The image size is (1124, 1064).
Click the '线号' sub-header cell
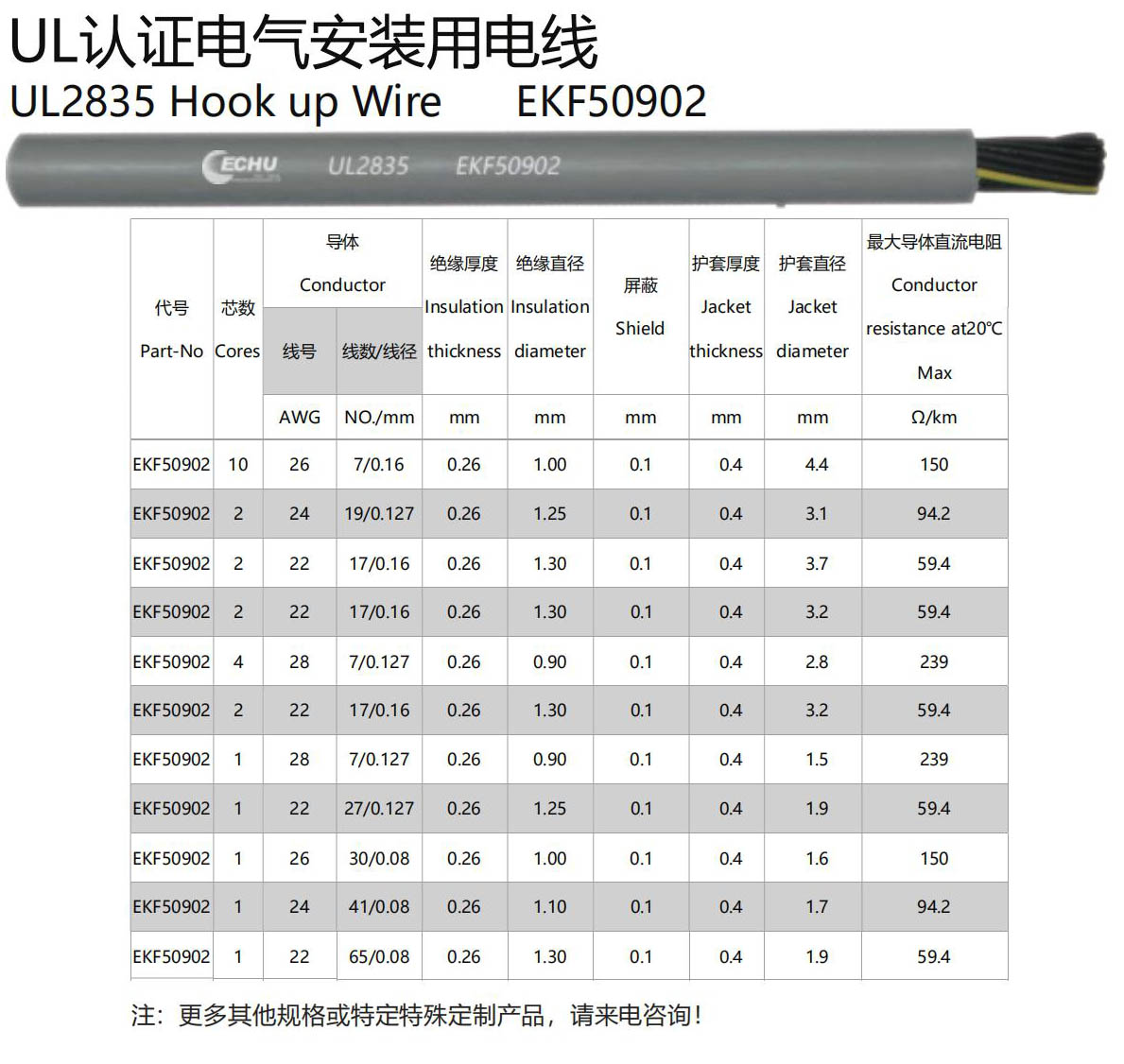click(x=300, y=352)
